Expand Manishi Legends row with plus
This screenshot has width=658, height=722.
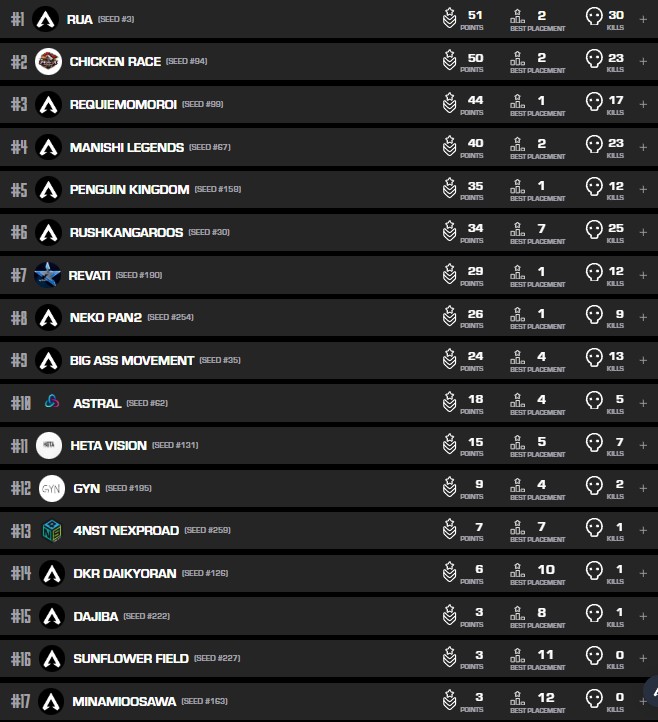643,147
